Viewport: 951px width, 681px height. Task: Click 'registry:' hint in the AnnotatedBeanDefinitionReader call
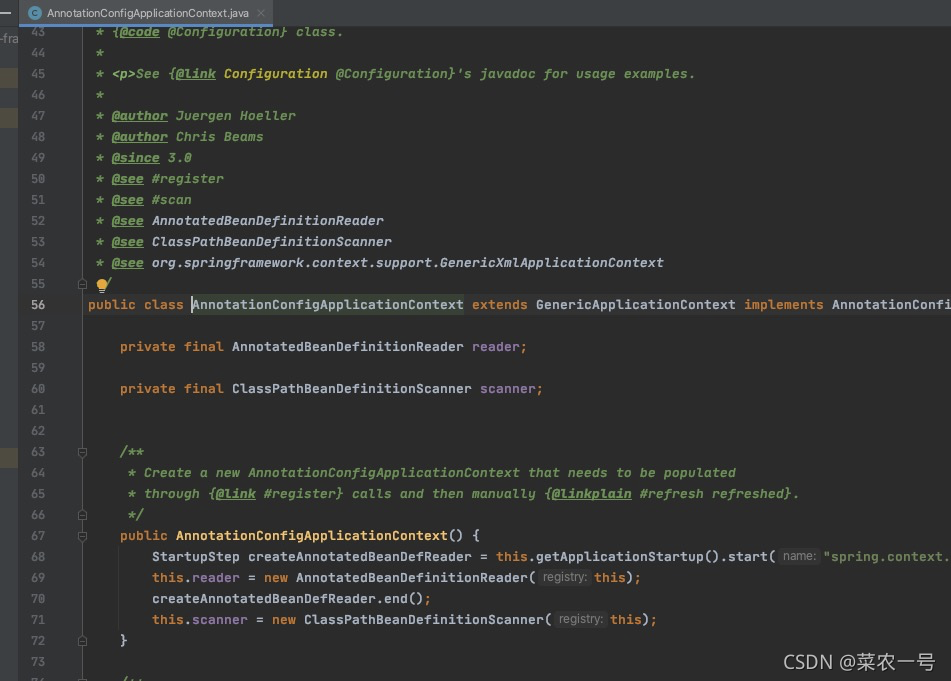click(x=565, y=577)
